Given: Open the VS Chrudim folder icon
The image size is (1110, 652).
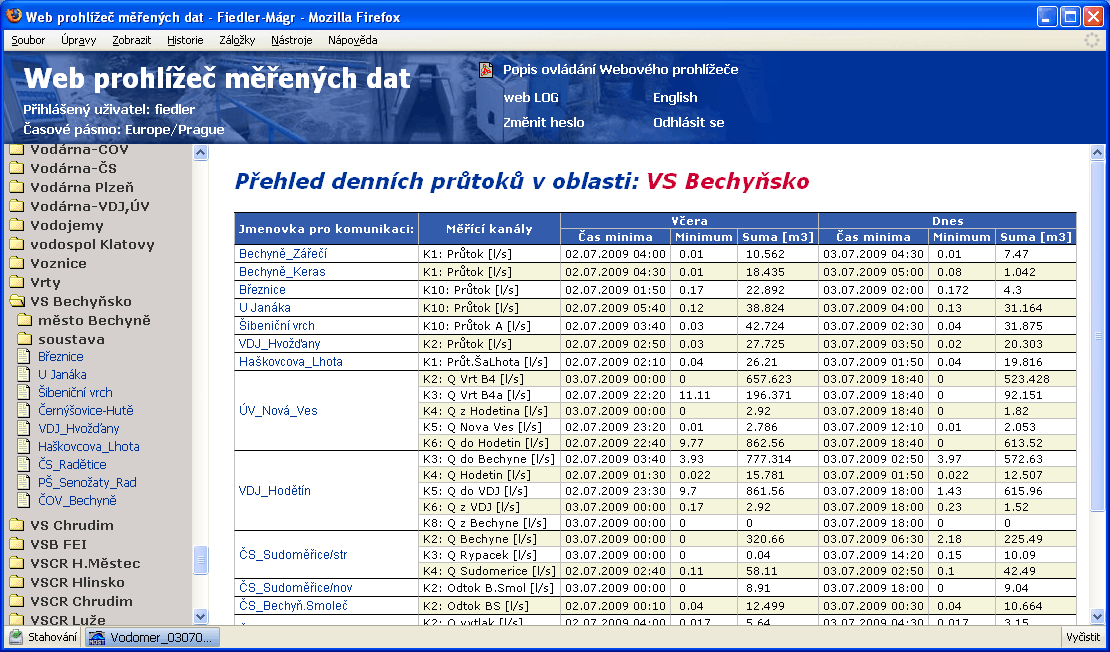Looking at the screenshot, I should pyautogui.click(x=17, y=525).
